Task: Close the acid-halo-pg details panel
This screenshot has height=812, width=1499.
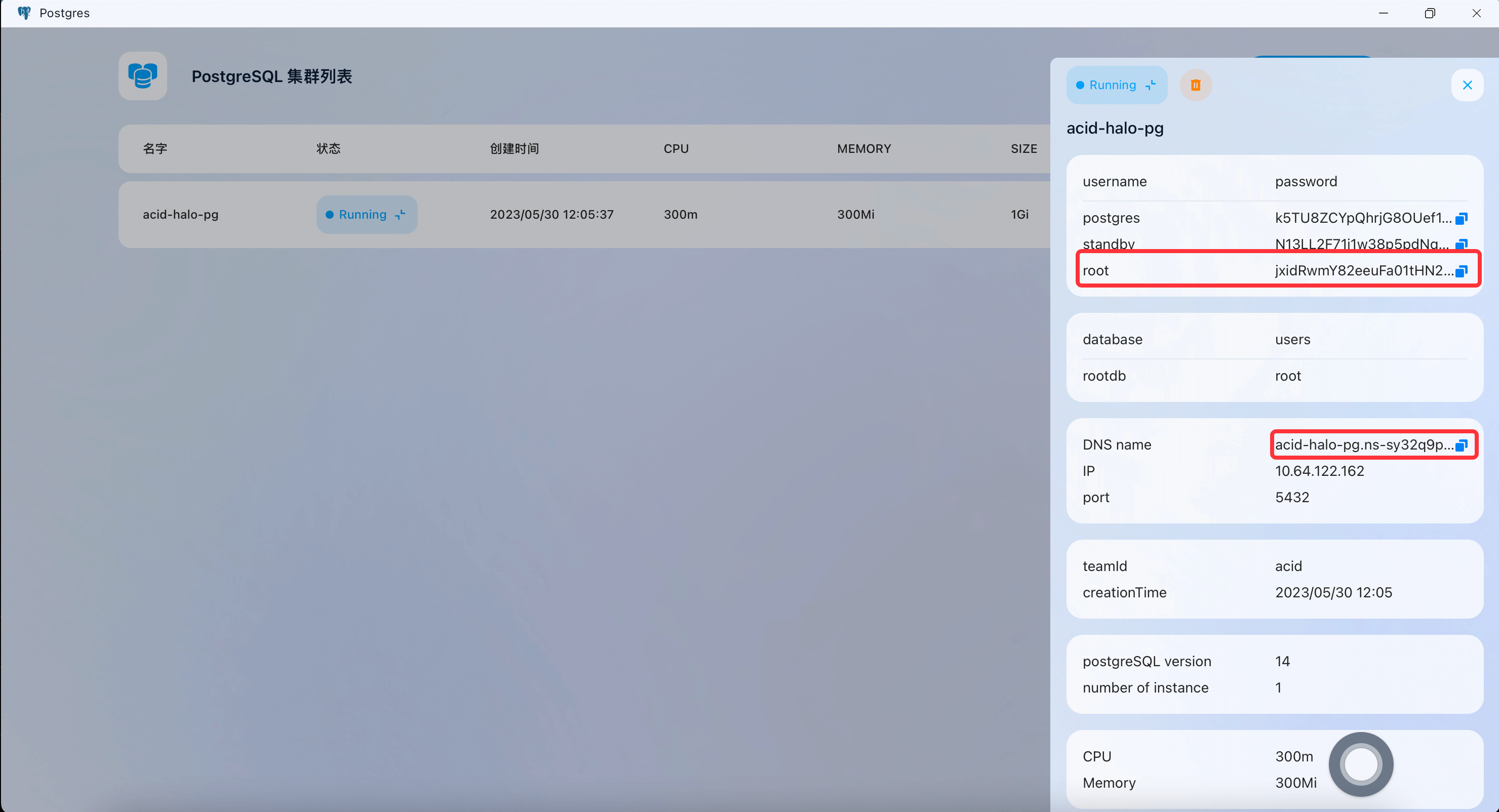Action: point(1467,86)
